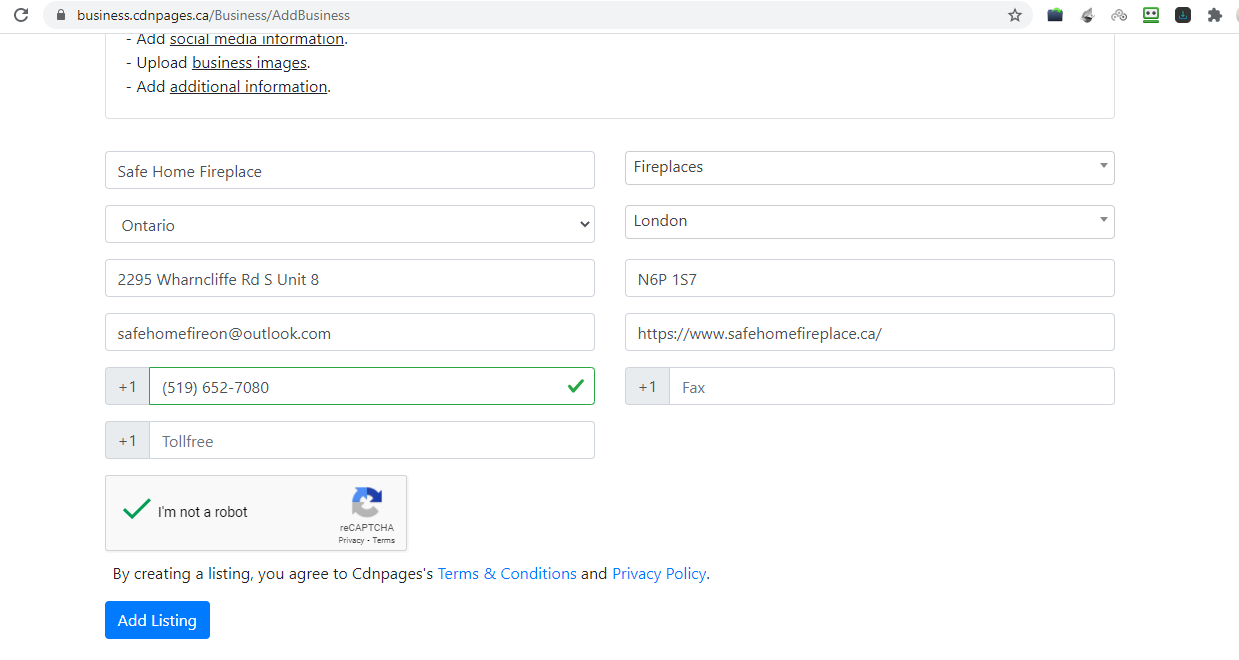Click the gray shark fin extension icon
Screen dimensions: 1239x660
click(1087, 15)
